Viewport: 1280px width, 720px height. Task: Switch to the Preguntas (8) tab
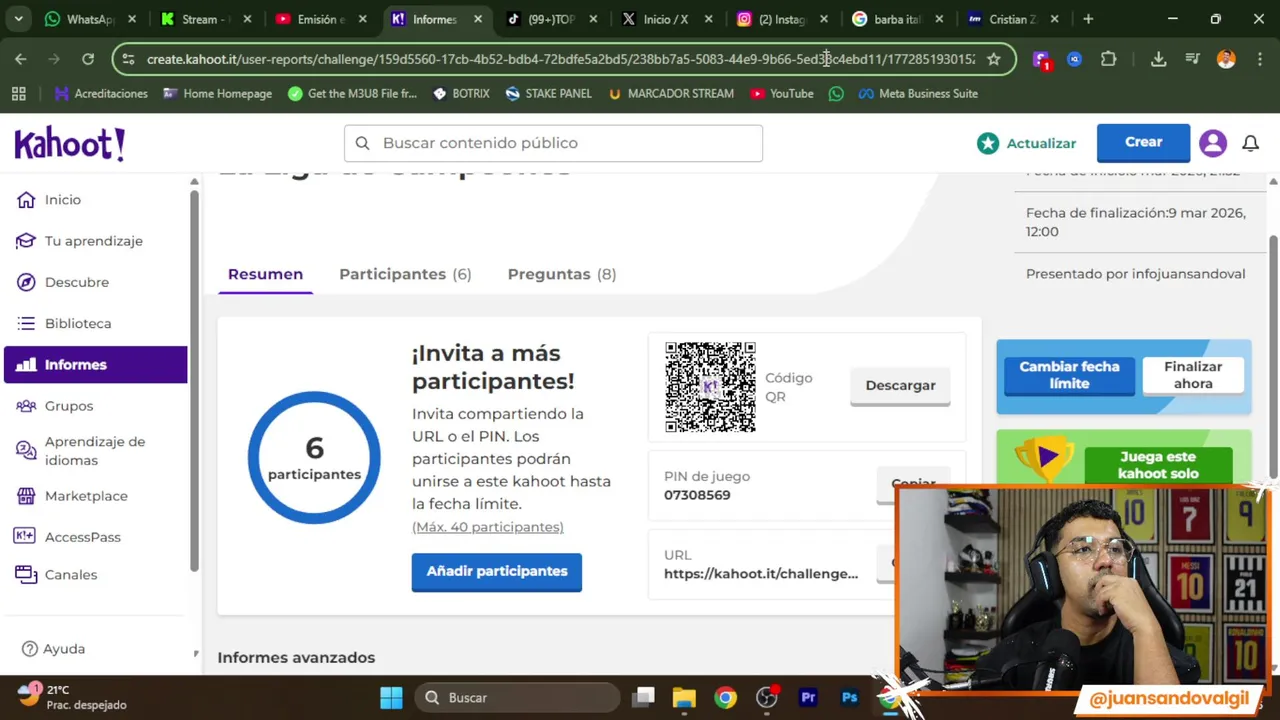(x=562, y=274)
